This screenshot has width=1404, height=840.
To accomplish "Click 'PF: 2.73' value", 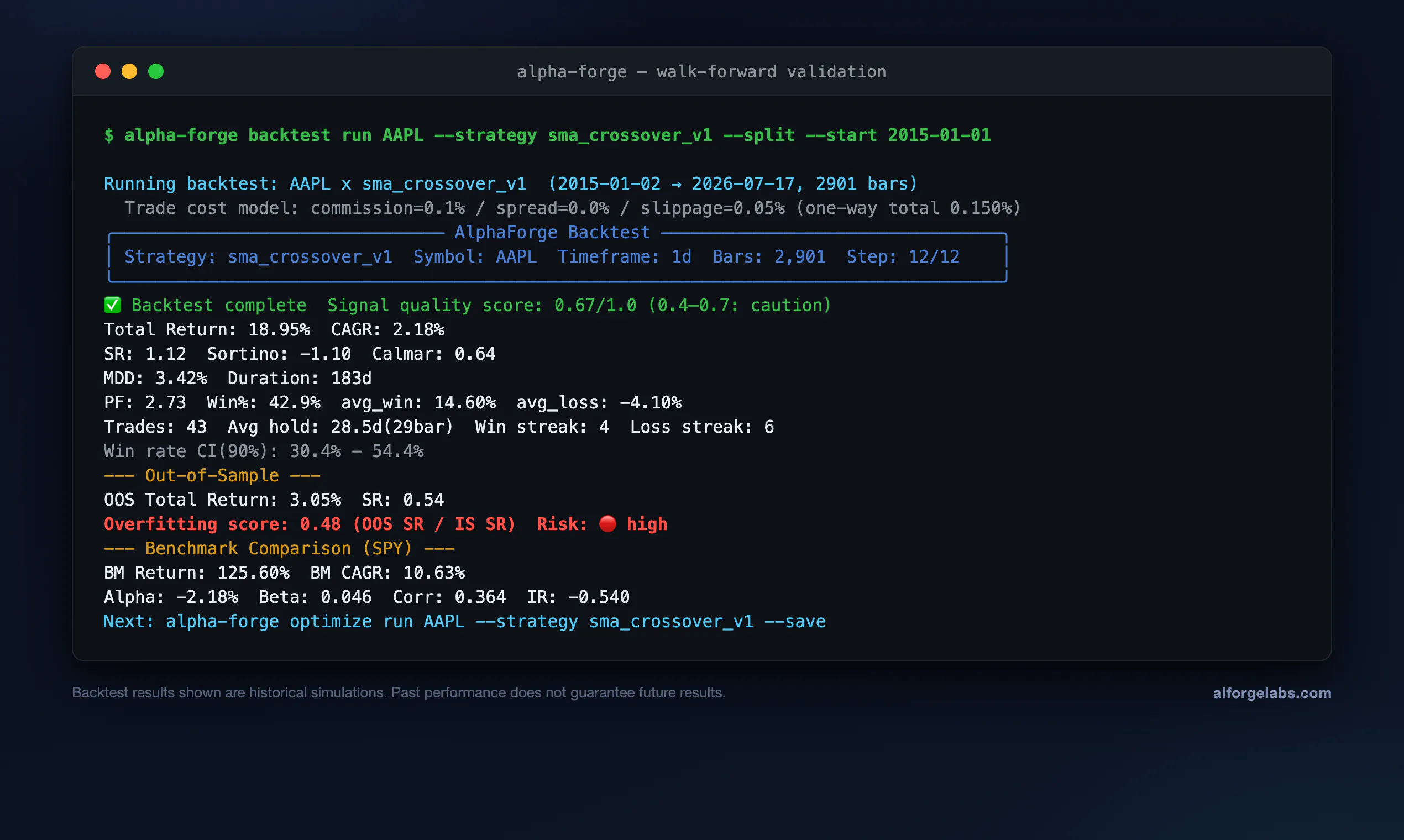I will (145, 402).
